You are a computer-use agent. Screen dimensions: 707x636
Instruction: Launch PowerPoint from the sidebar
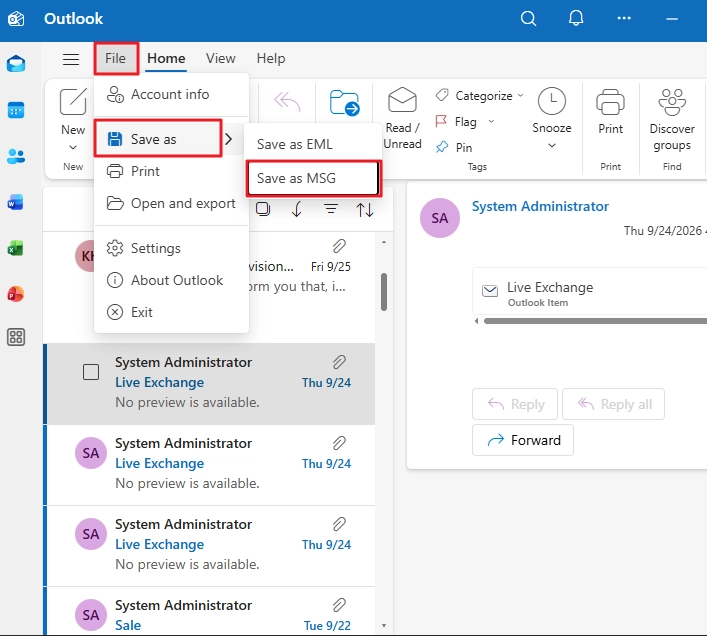point(16,294)
